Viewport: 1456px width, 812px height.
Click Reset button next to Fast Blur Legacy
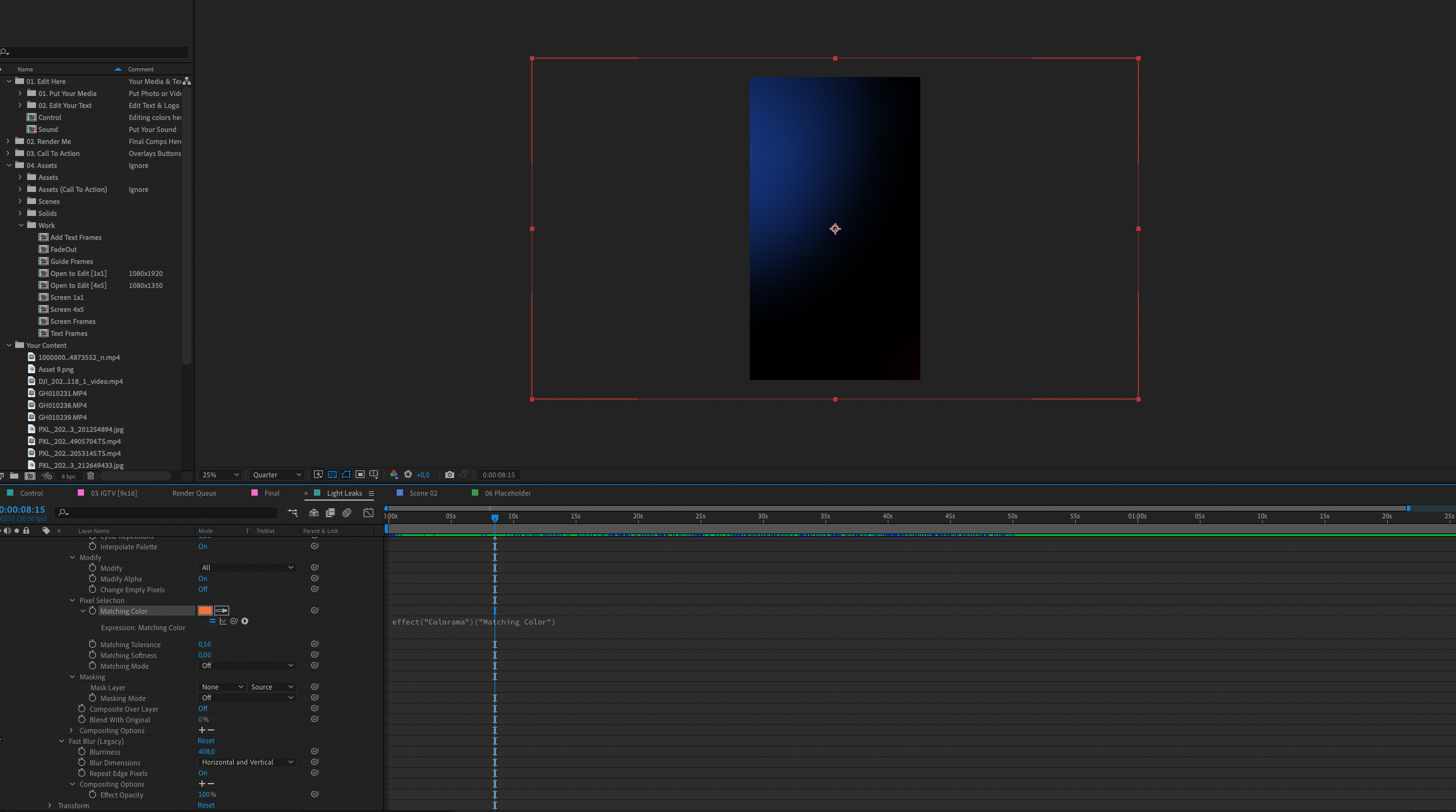205,740
